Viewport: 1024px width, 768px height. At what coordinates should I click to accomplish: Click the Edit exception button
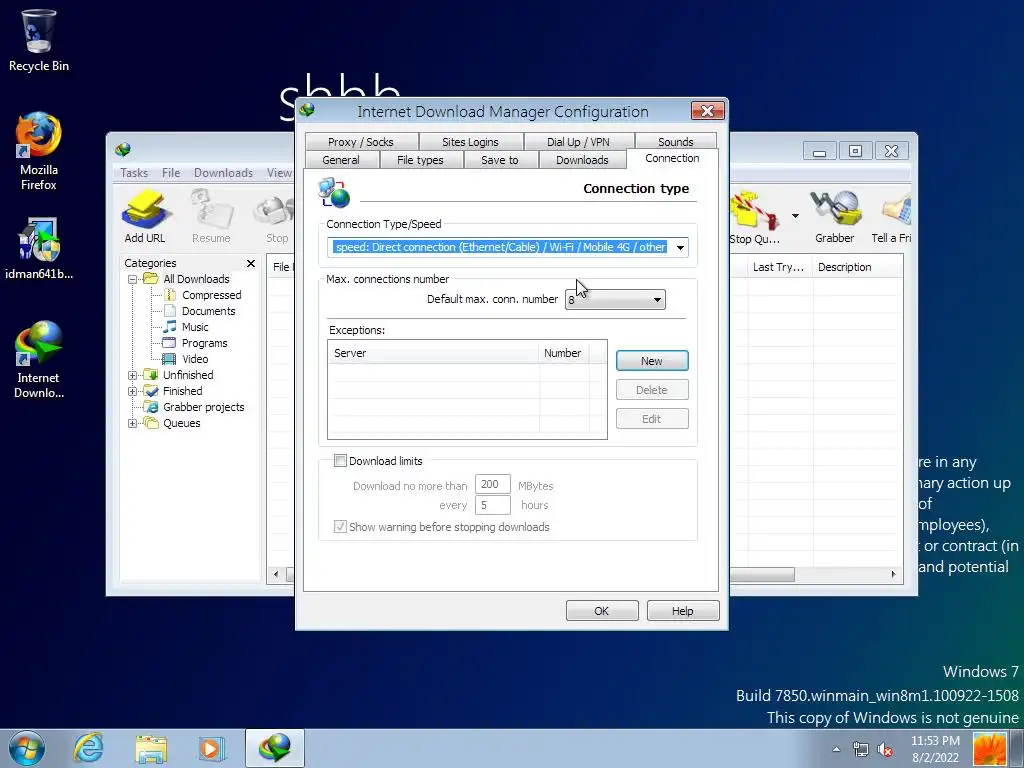(652, 419)
